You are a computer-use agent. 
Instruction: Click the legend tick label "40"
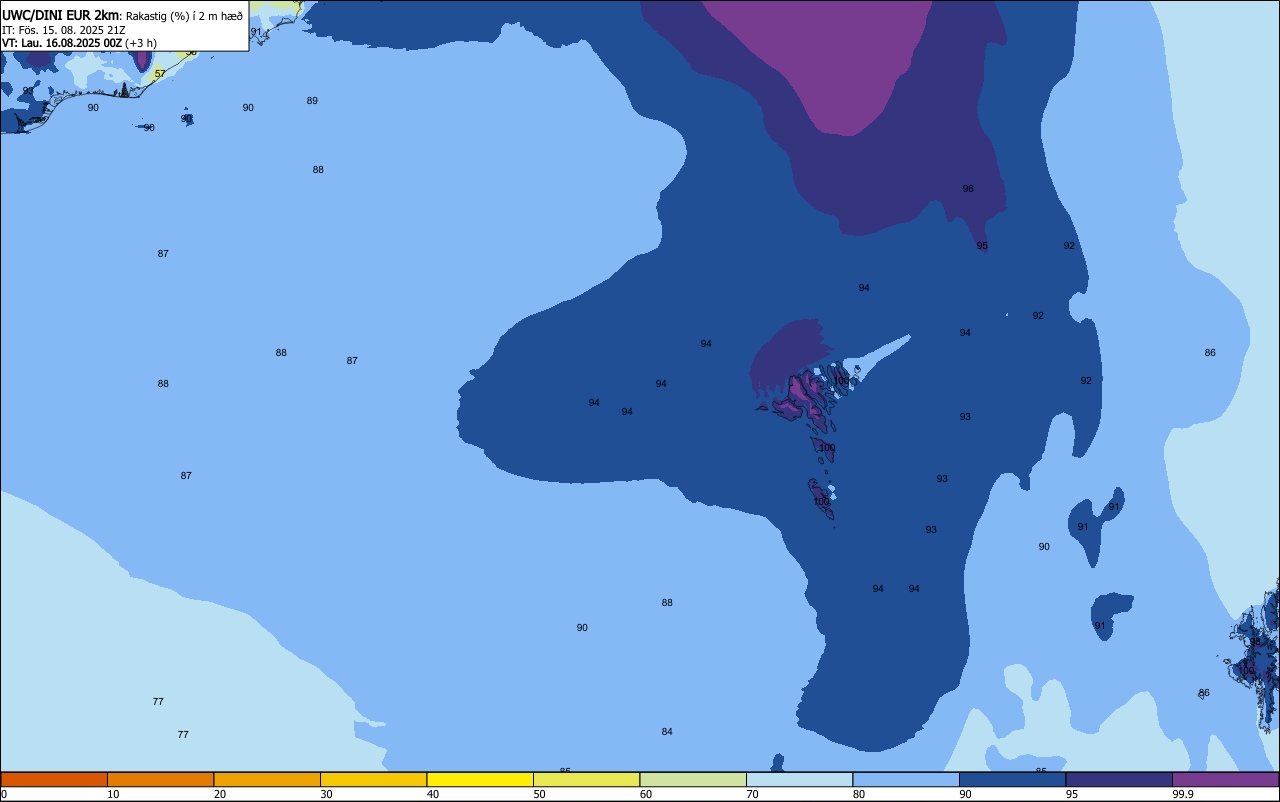pyautogui.click(x=433, y=794)
